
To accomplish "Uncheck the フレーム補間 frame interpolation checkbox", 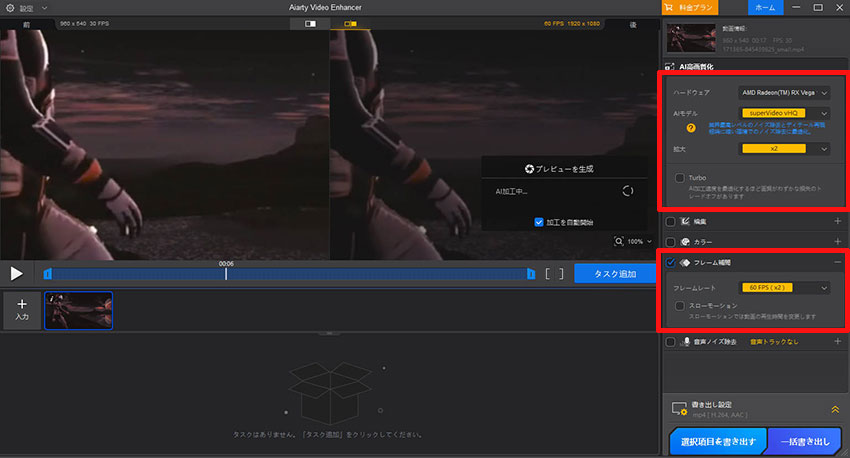I will 671,262.
